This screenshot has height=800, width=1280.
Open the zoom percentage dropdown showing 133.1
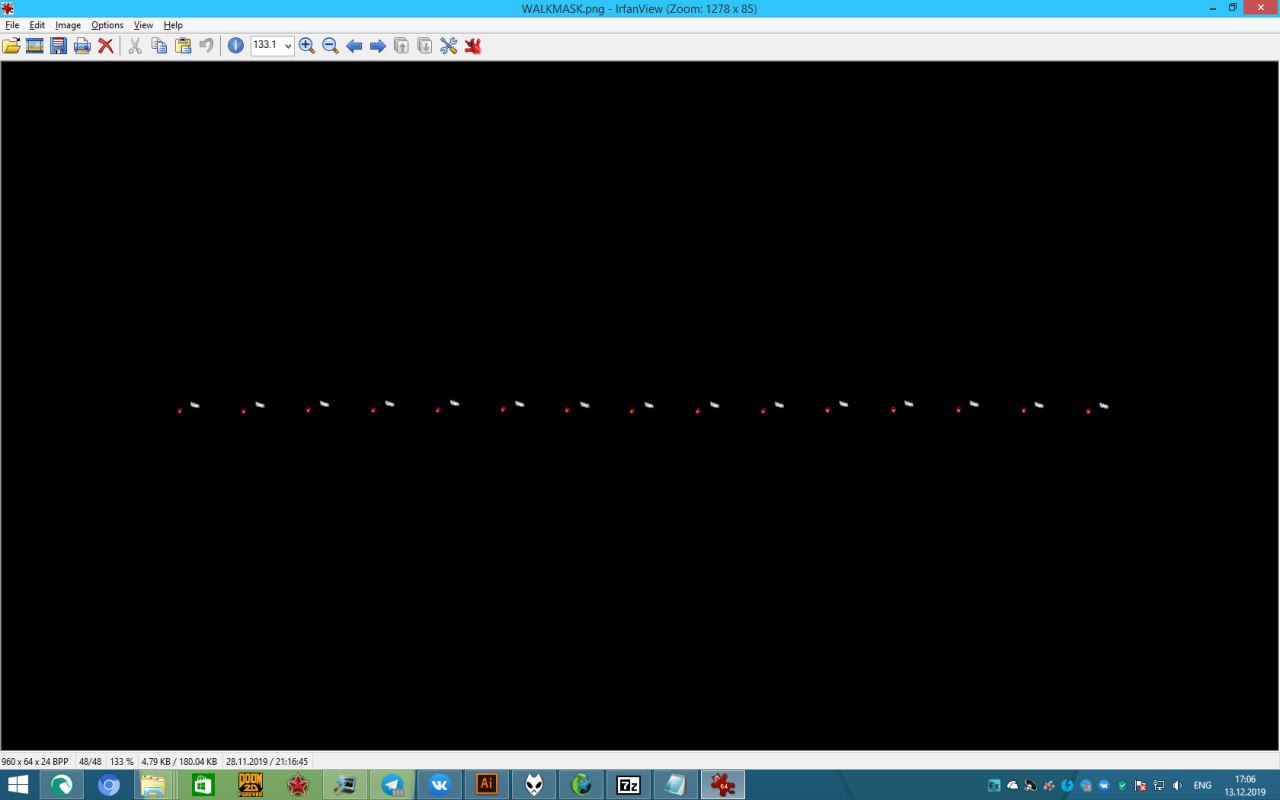[x=288, y=45]
